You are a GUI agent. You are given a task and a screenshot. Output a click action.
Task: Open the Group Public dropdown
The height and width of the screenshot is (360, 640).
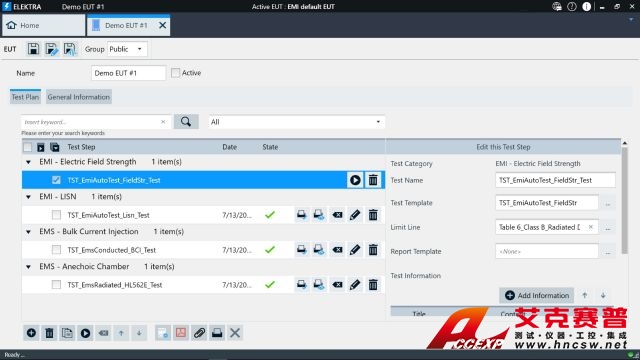[x=127, y=49]
